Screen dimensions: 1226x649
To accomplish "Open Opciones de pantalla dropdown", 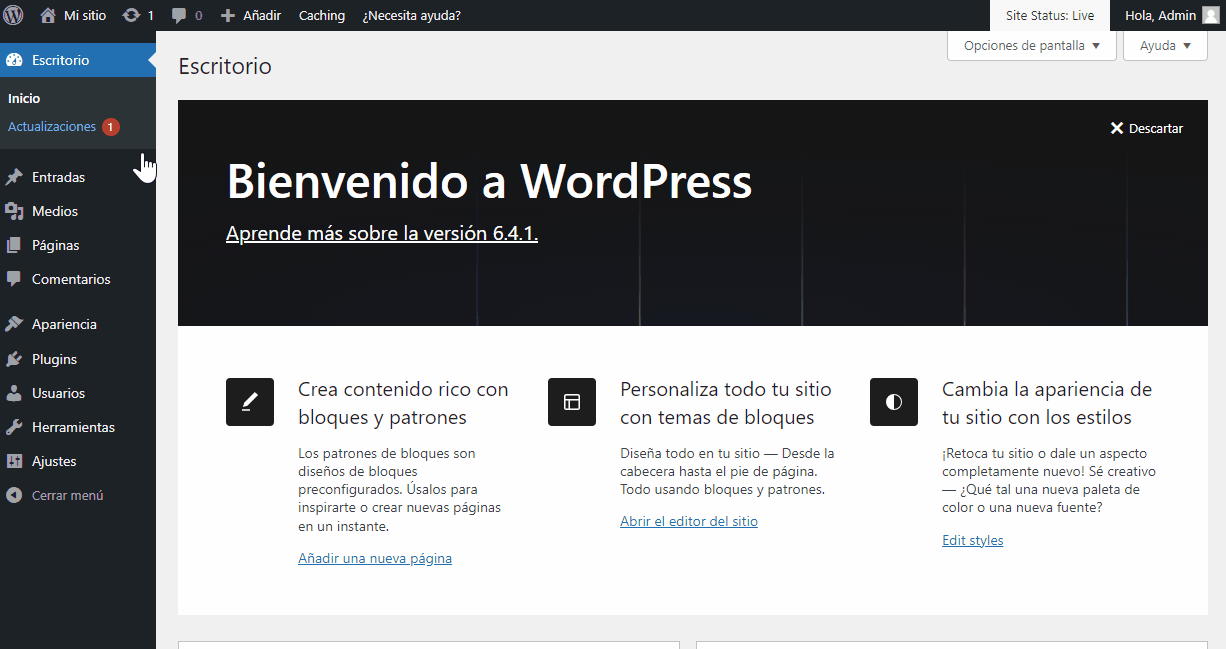I will pos(1032,45).
